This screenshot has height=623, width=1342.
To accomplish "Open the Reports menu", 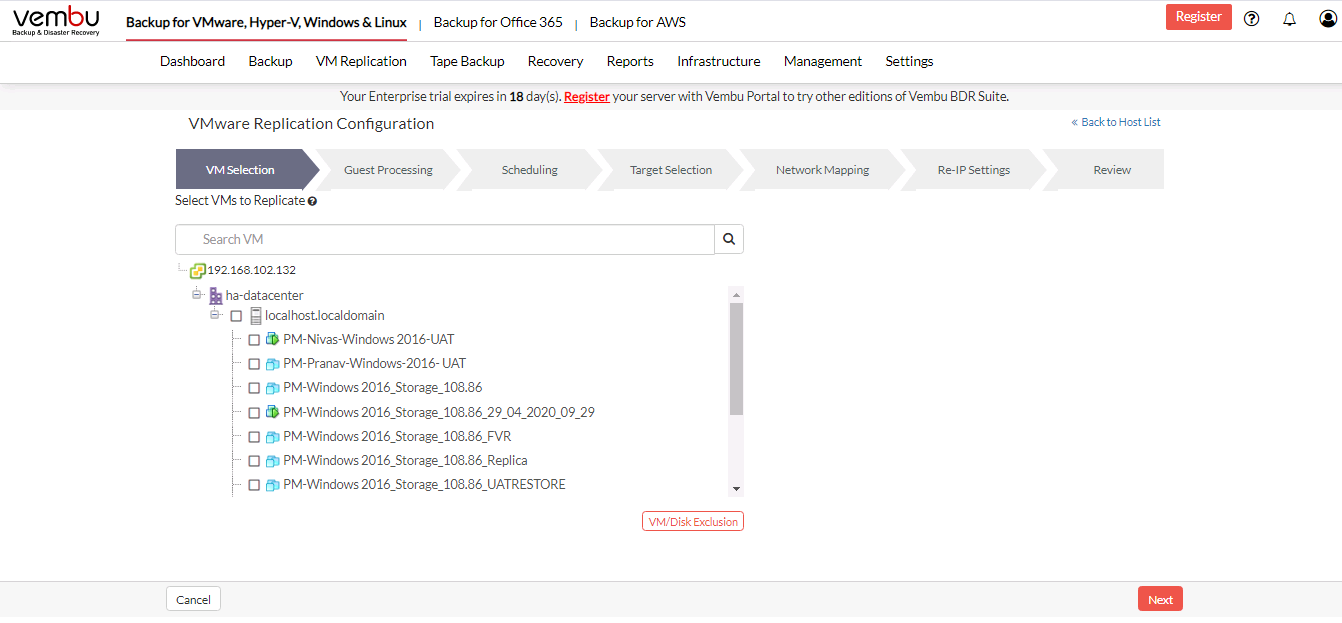I will click(x=630, y=61).
